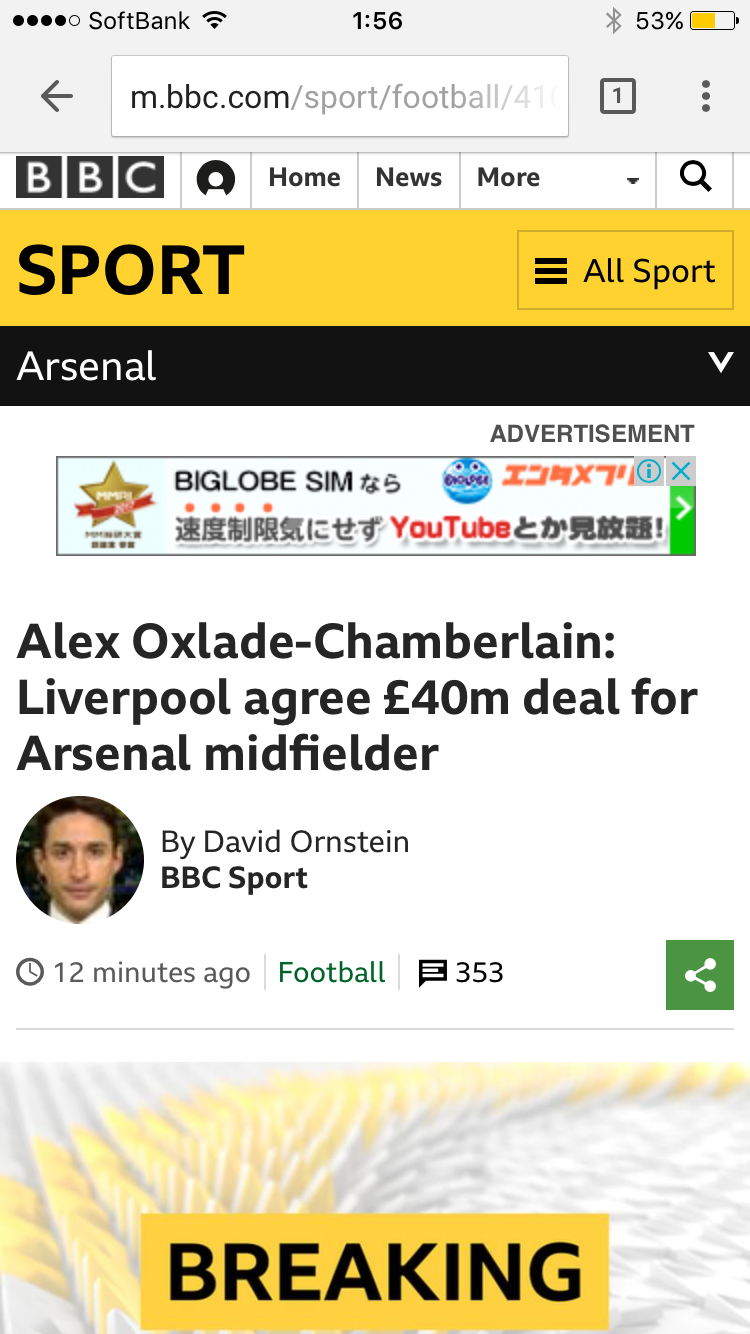Viewport: 750px width, 1334px height.
Task: Close the BIGLOBE advertisement
Action: (x=681, y=471)
